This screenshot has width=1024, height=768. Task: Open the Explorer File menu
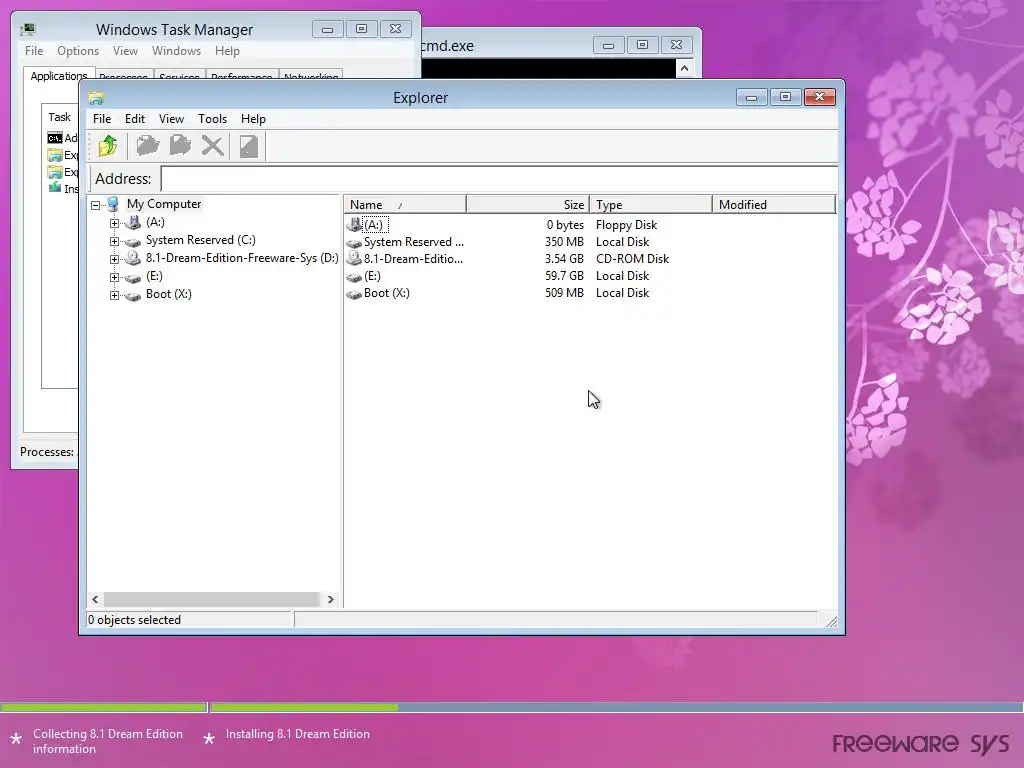[x=102, y=119]
